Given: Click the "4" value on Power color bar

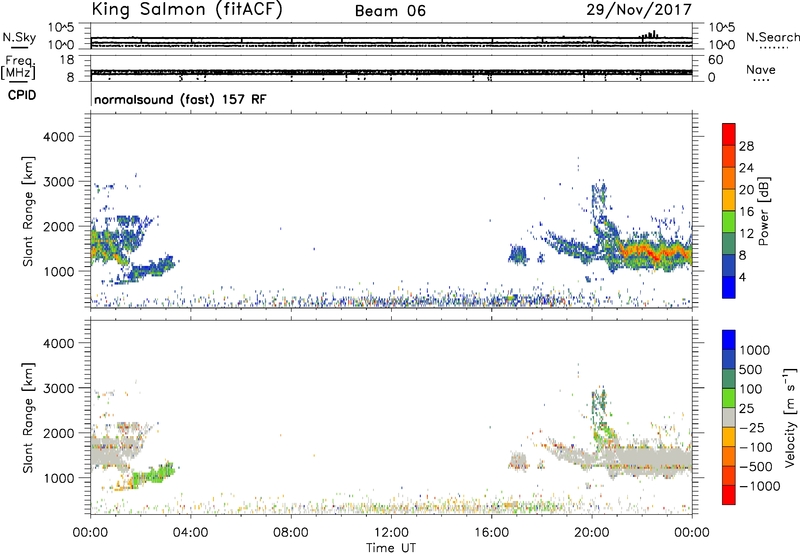Looking at the screenshot, I should click(743, 277).
